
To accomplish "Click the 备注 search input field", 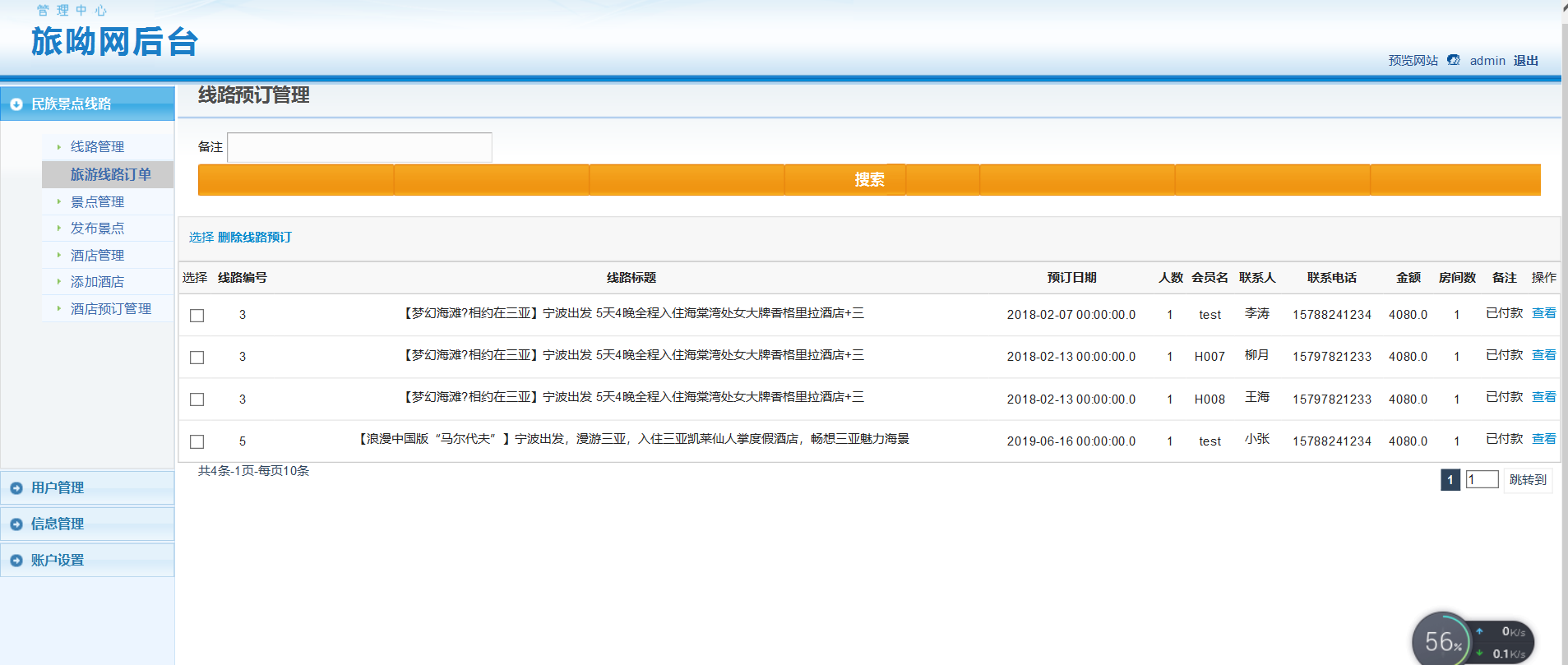I will (x=359, y=148).
